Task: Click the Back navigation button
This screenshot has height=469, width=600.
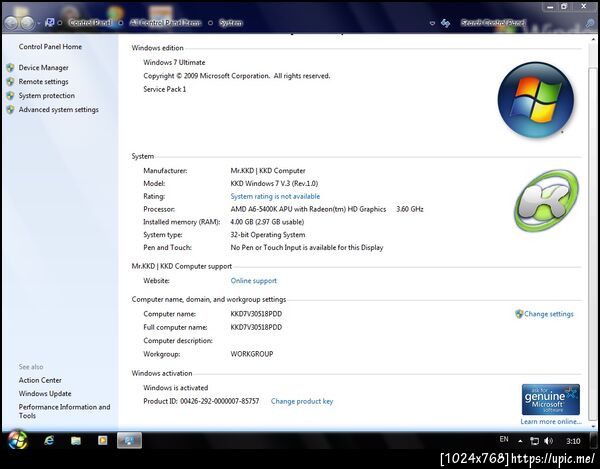Action: [x=11, y=23]
